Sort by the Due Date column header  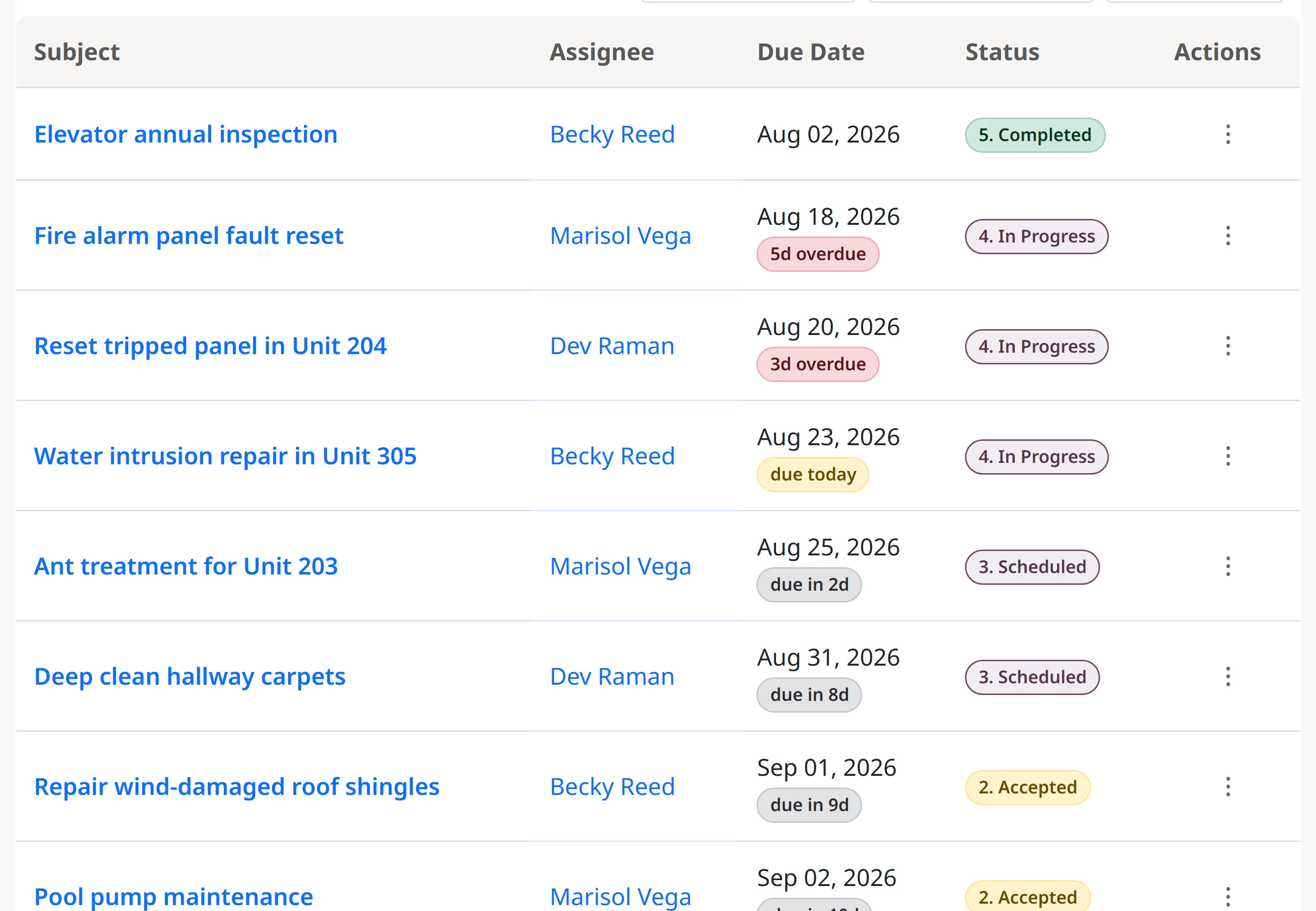tap(811, 52)
